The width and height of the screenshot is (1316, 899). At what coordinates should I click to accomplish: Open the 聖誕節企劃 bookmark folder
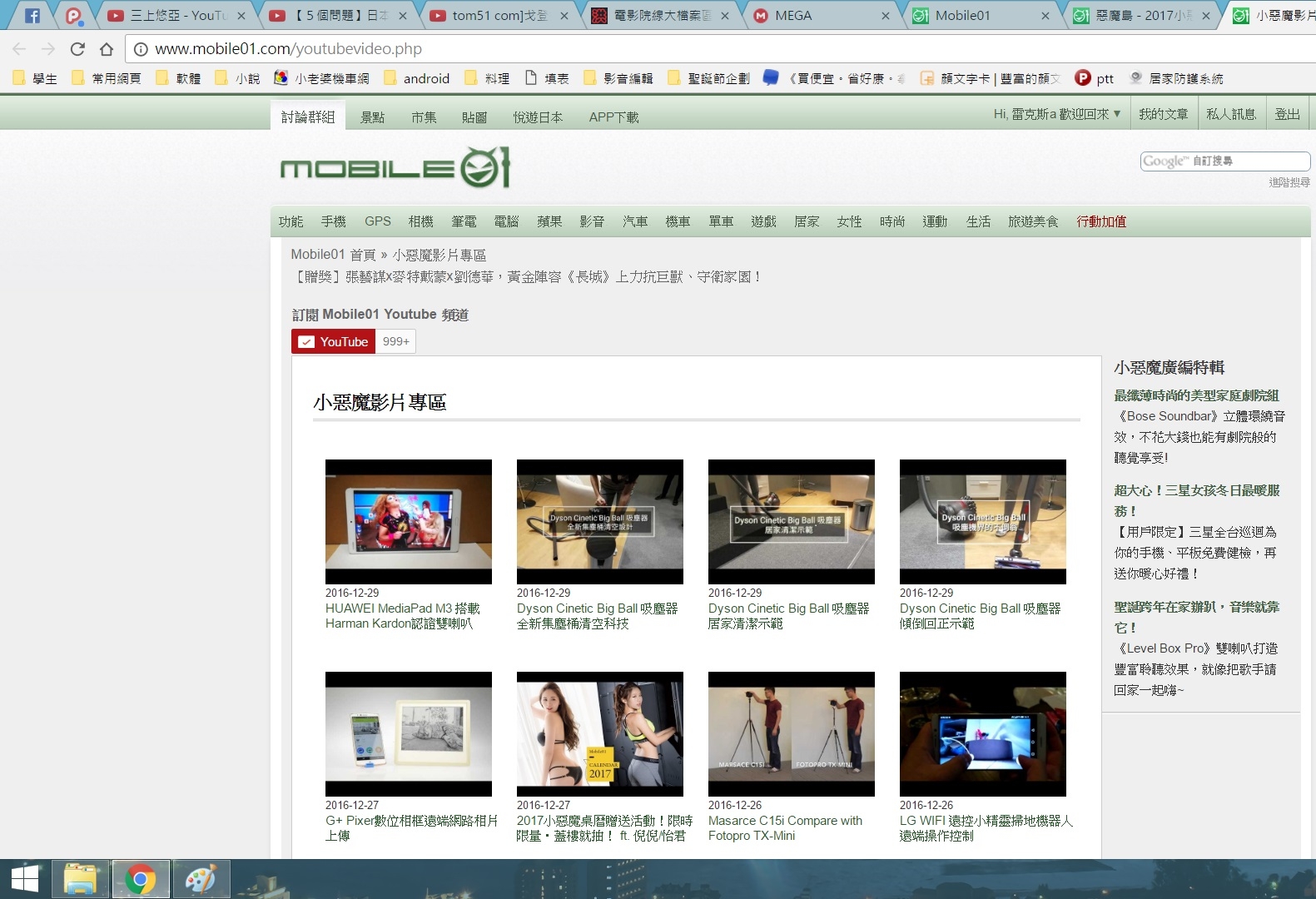coord(709,78)
